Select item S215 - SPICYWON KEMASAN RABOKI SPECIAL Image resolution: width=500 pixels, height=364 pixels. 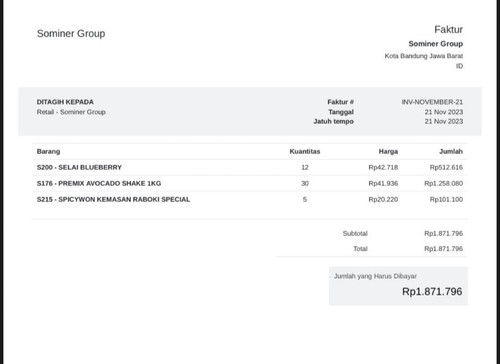click(x=113, y=199)
